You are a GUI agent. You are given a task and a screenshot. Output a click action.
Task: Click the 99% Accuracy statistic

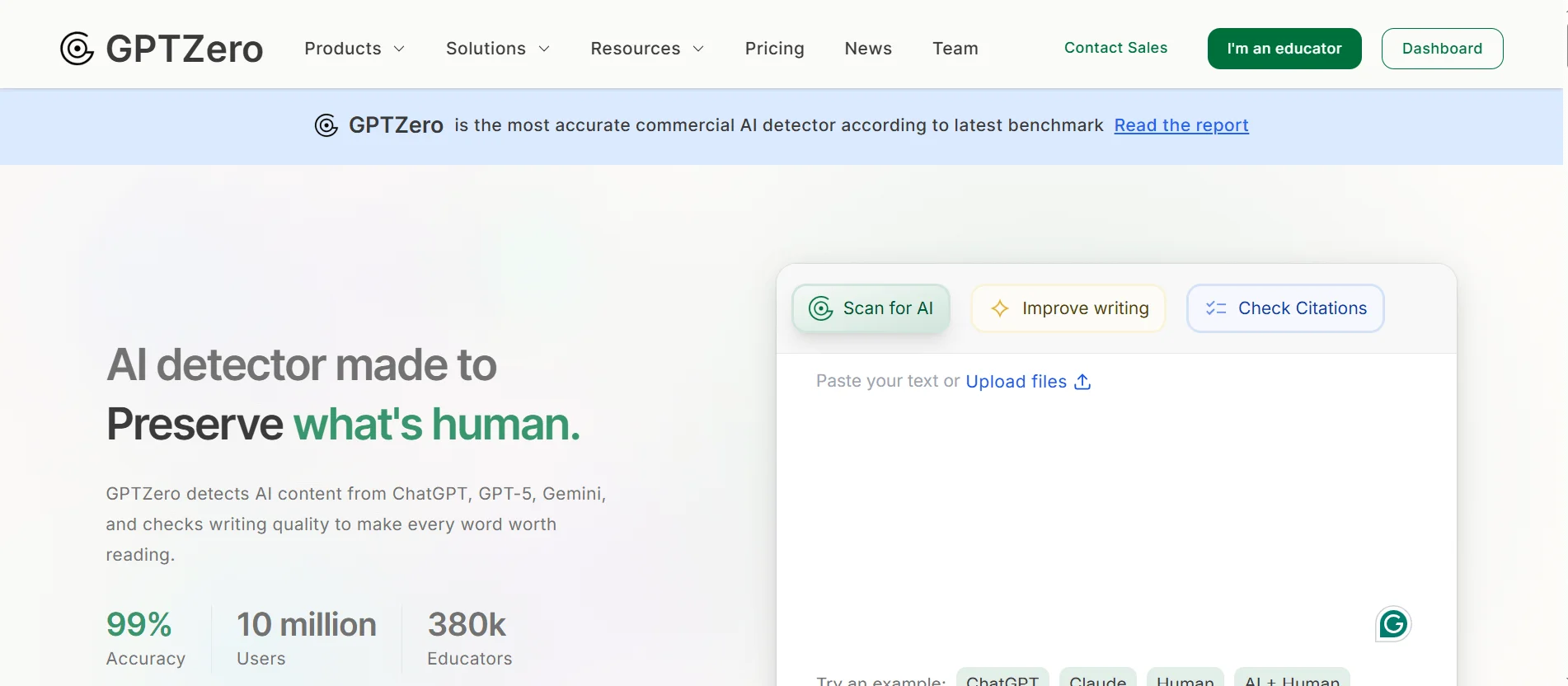(146, 638)
